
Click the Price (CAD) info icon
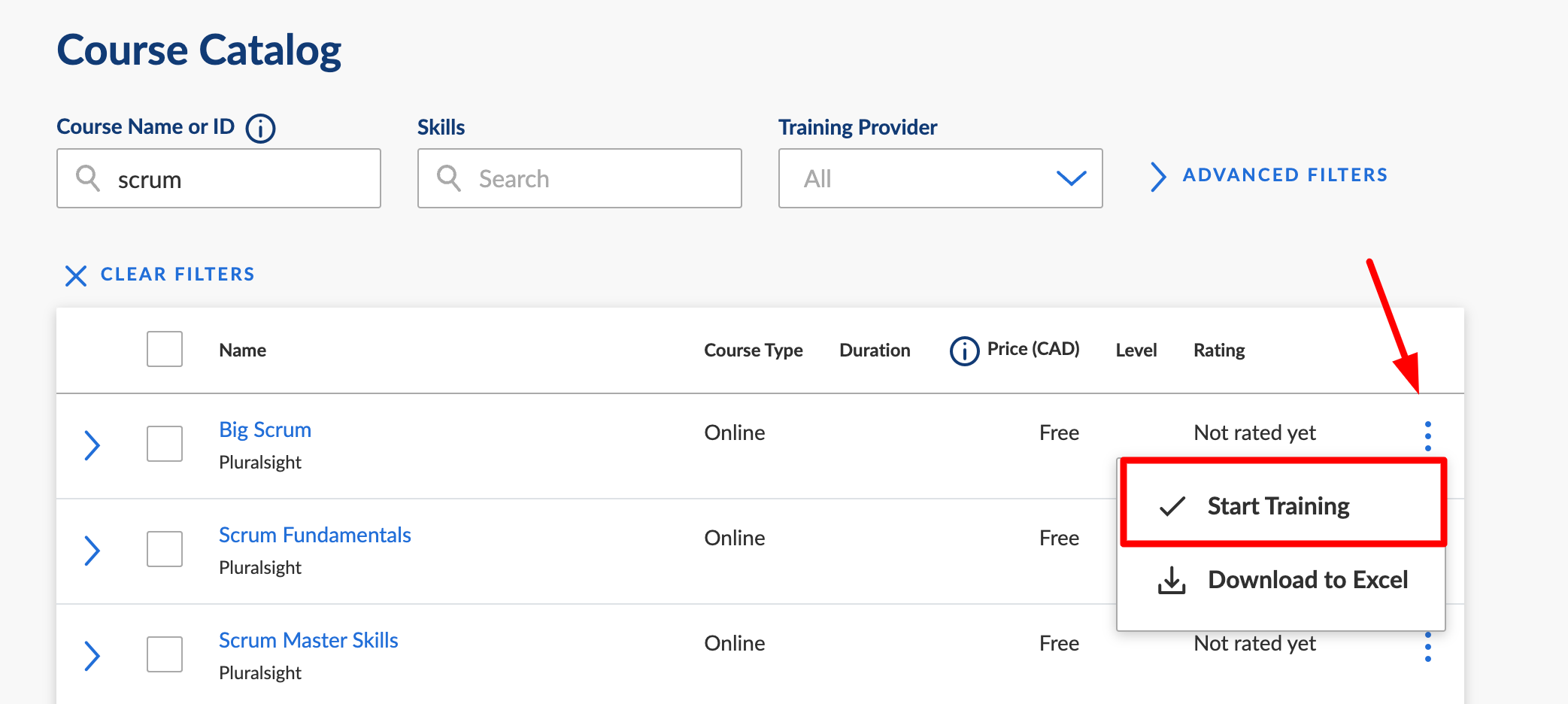[964, 350]
